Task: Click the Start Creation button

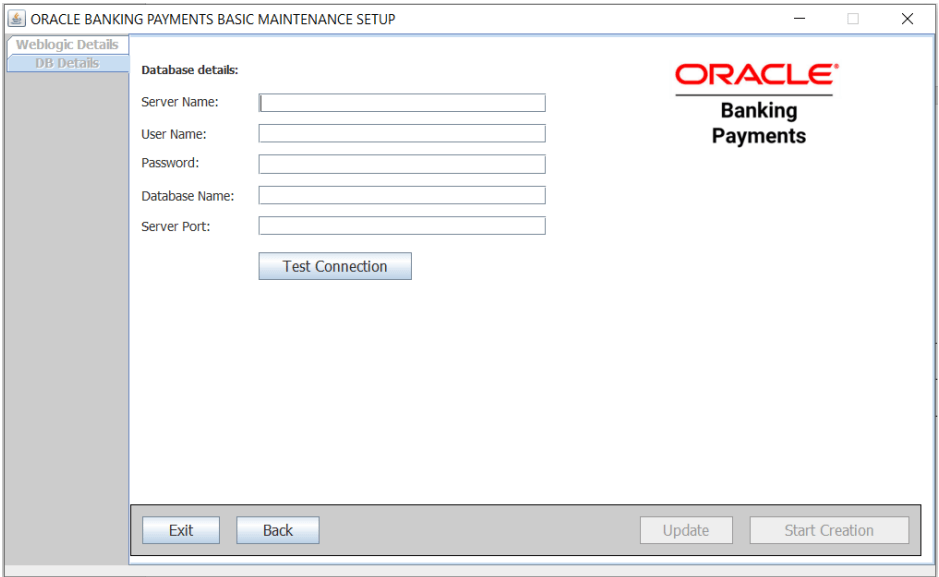Action: click(829, 530)
